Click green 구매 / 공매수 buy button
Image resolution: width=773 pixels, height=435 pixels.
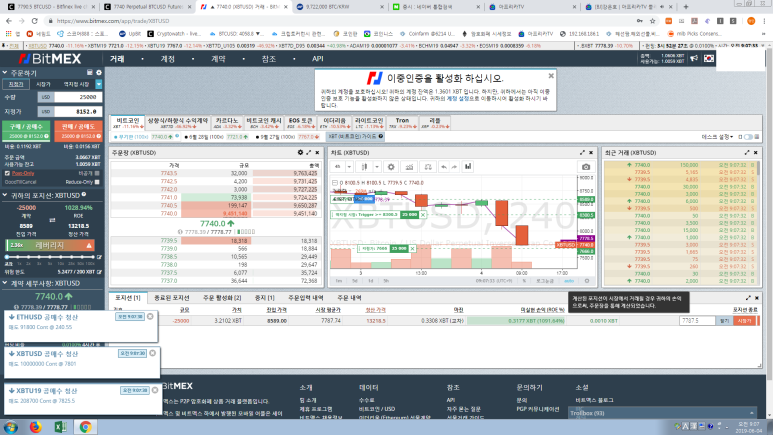click(26, 131)
